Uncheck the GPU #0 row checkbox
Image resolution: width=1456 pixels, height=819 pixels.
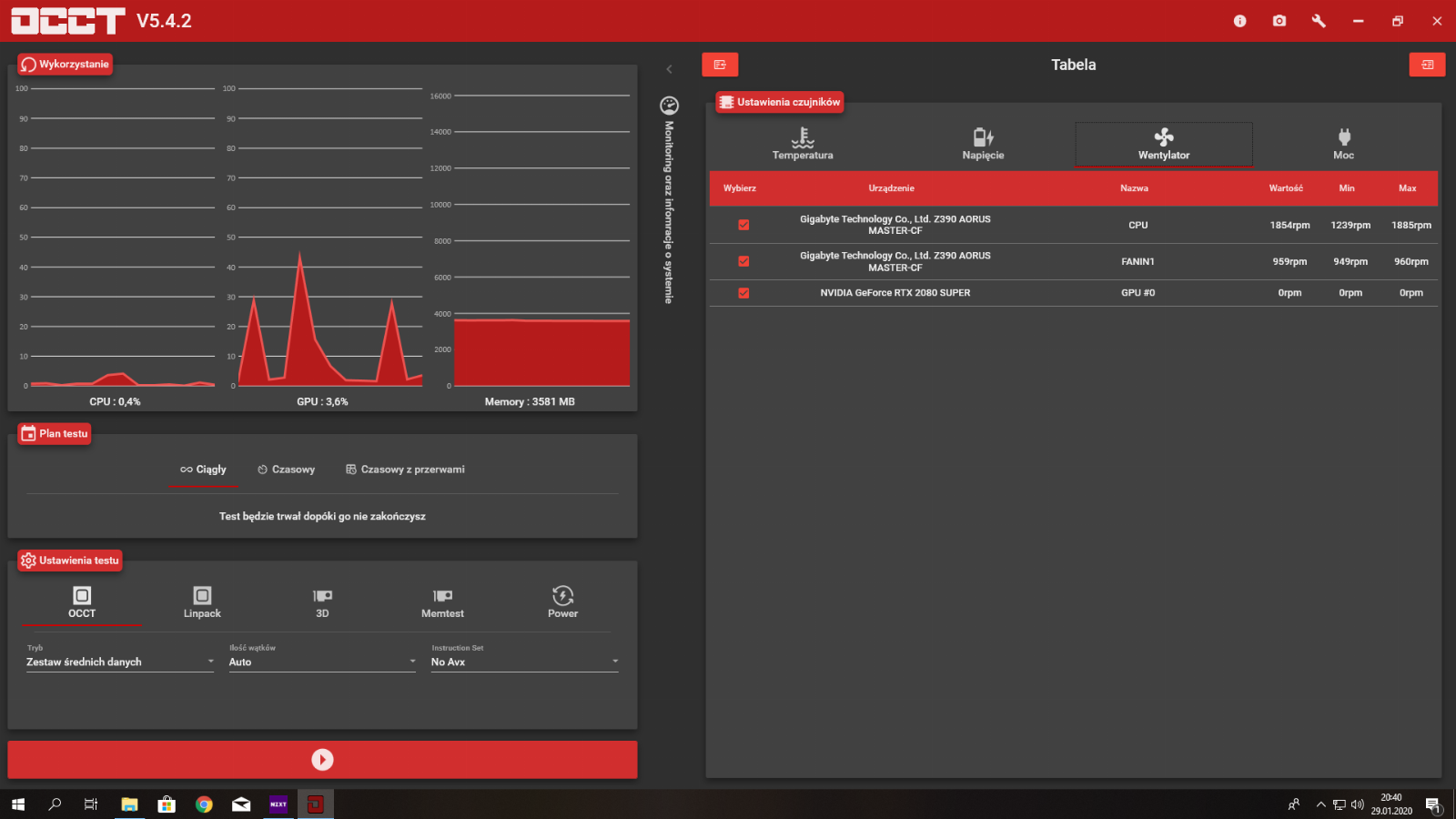tap(743, 293)
